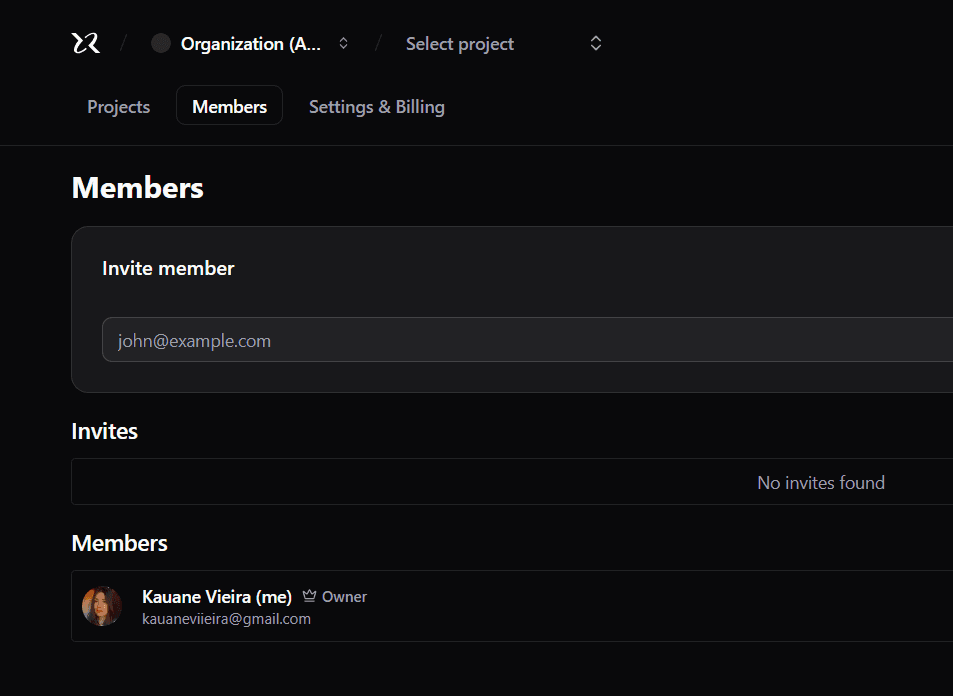Image resolution: width=953 pixels, height=696 pixels.
Task: Click the app logo in the breadcrumb
Action: pyautogui.click(x=85, y=43)
